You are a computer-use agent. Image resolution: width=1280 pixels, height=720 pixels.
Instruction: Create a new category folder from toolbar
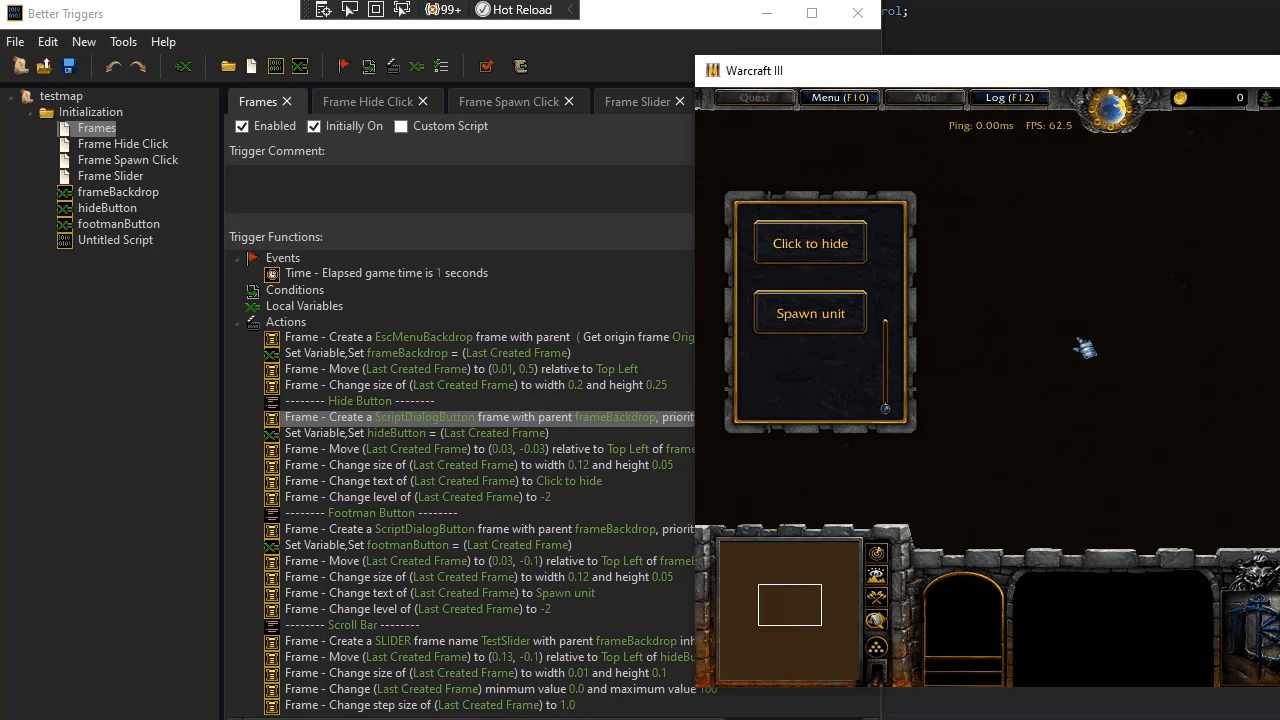tap(228, 66)
